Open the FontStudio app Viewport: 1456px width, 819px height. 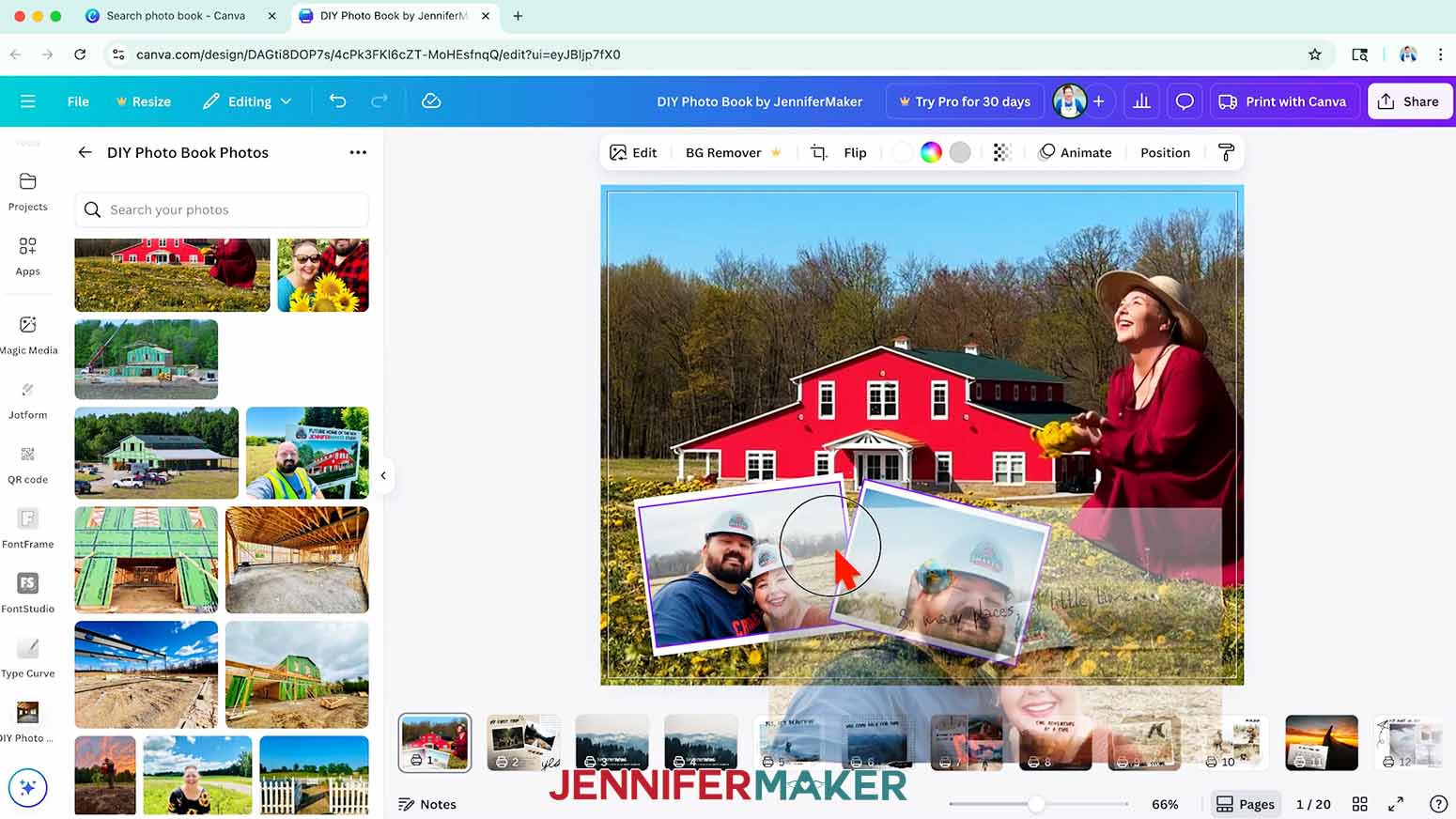[28, 595]
